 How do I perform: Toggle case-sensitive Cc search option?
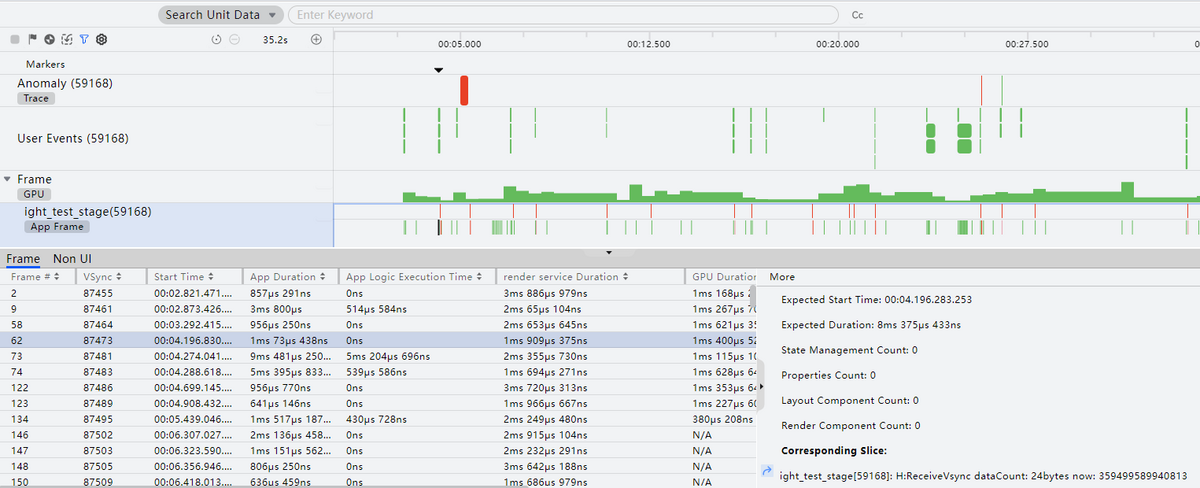click(857, 15)
